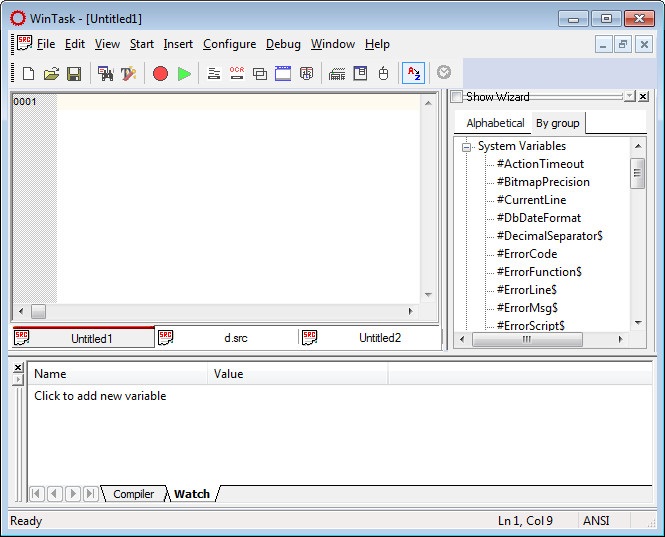665x537 pixels.
Task: Click the text lines insert toolbar icon
Action: pyautogui.click(x=214, y=74)
